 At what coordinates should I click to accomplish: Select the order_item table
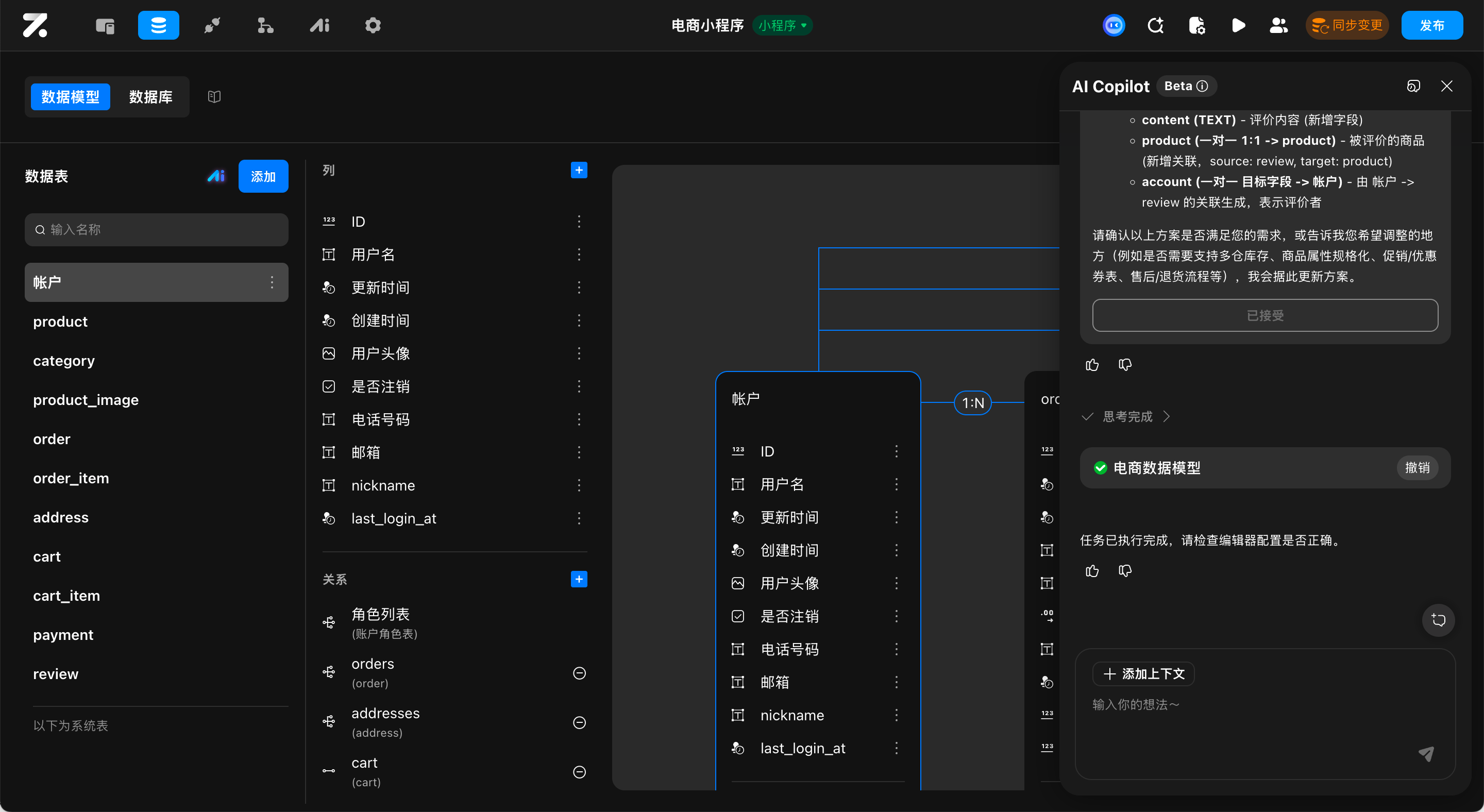156,478
